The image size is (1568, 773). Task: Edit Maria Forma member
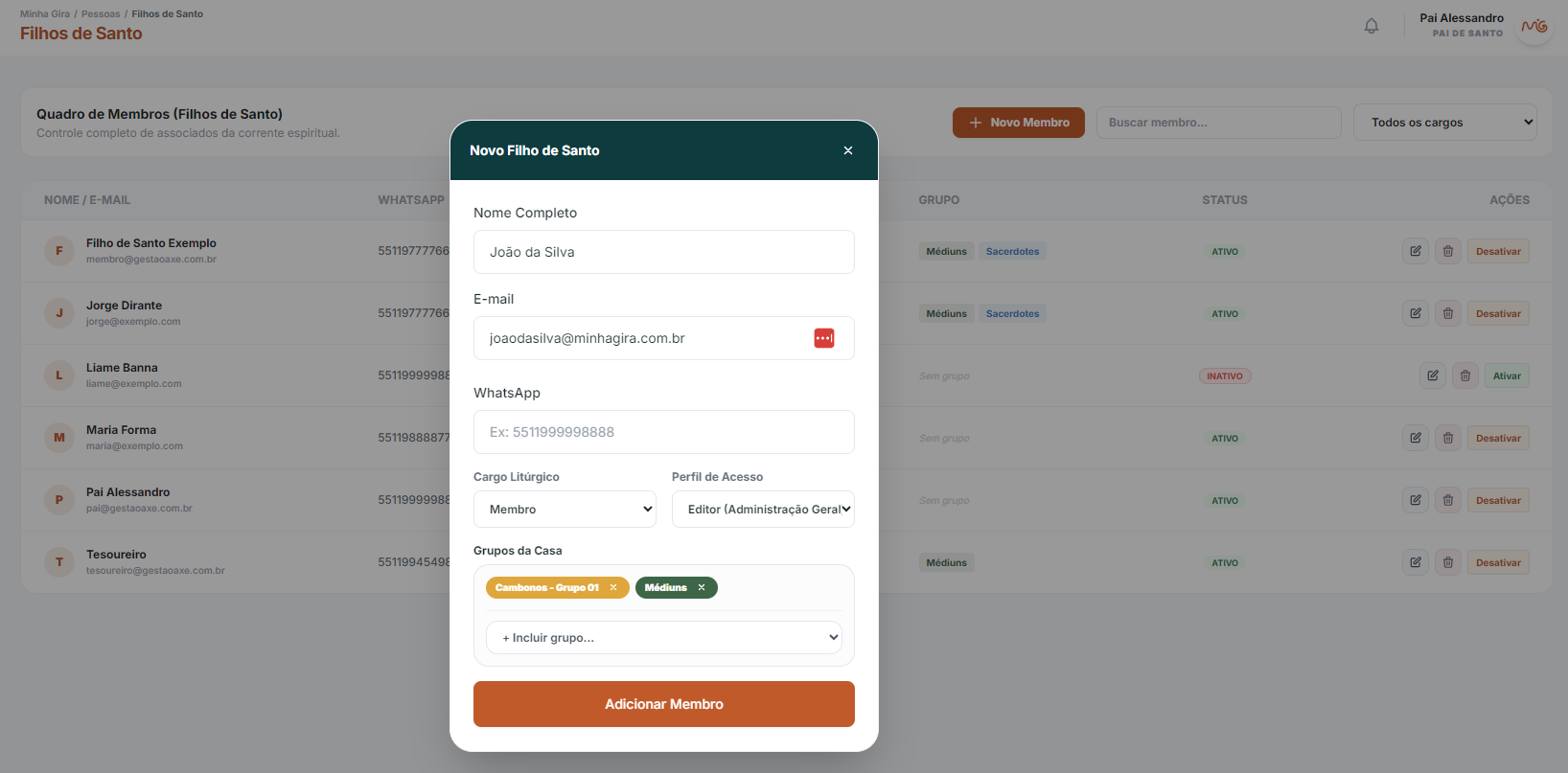[1416, 438]
